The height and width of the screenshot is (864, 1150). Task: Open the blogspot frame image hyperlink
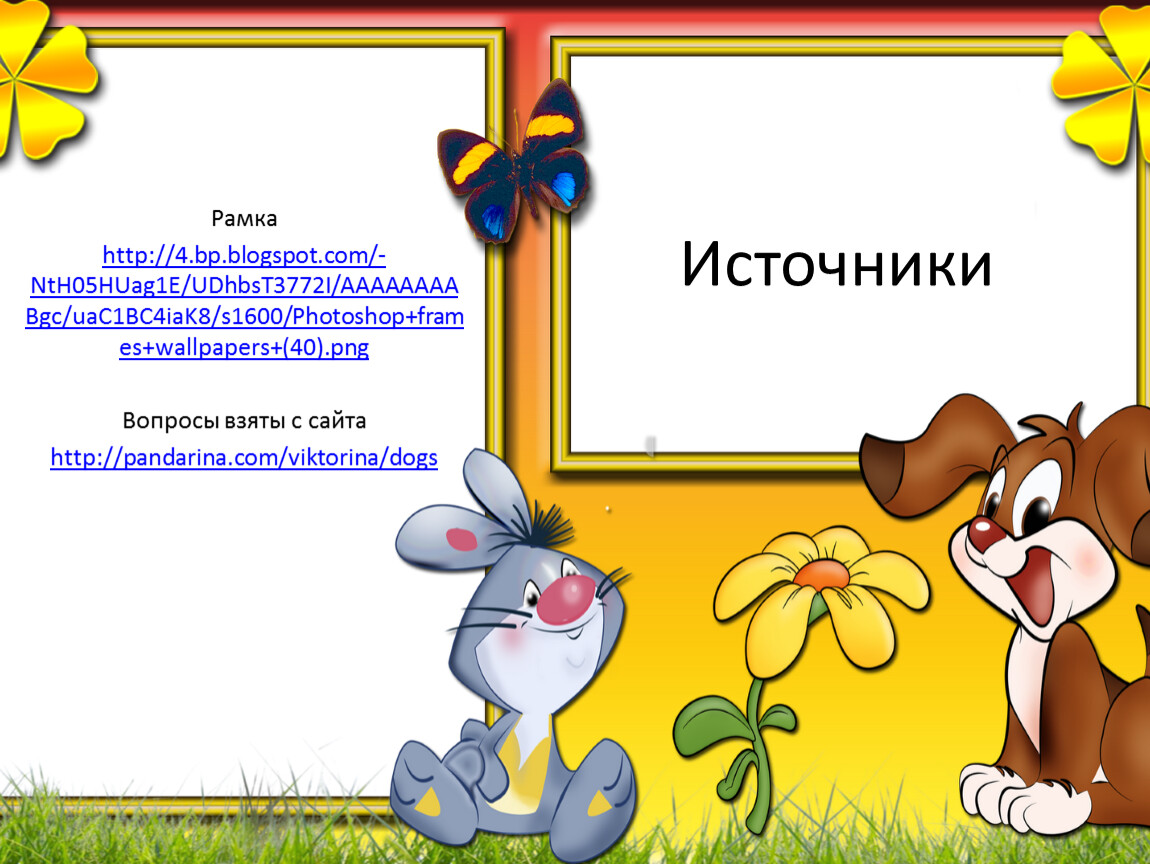pyautogui.click(x=244, y=302)
